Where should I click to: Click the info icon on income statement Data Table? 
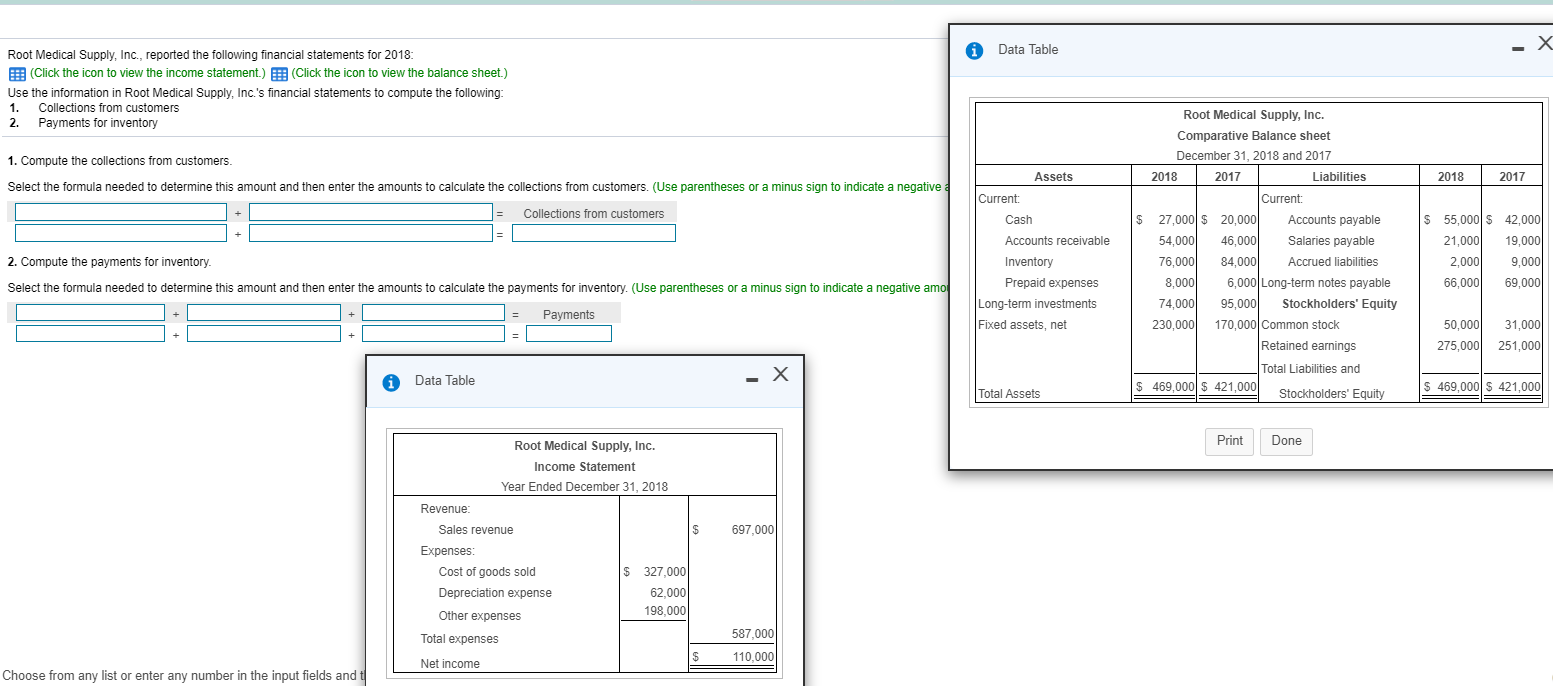[x=393, y=381]
